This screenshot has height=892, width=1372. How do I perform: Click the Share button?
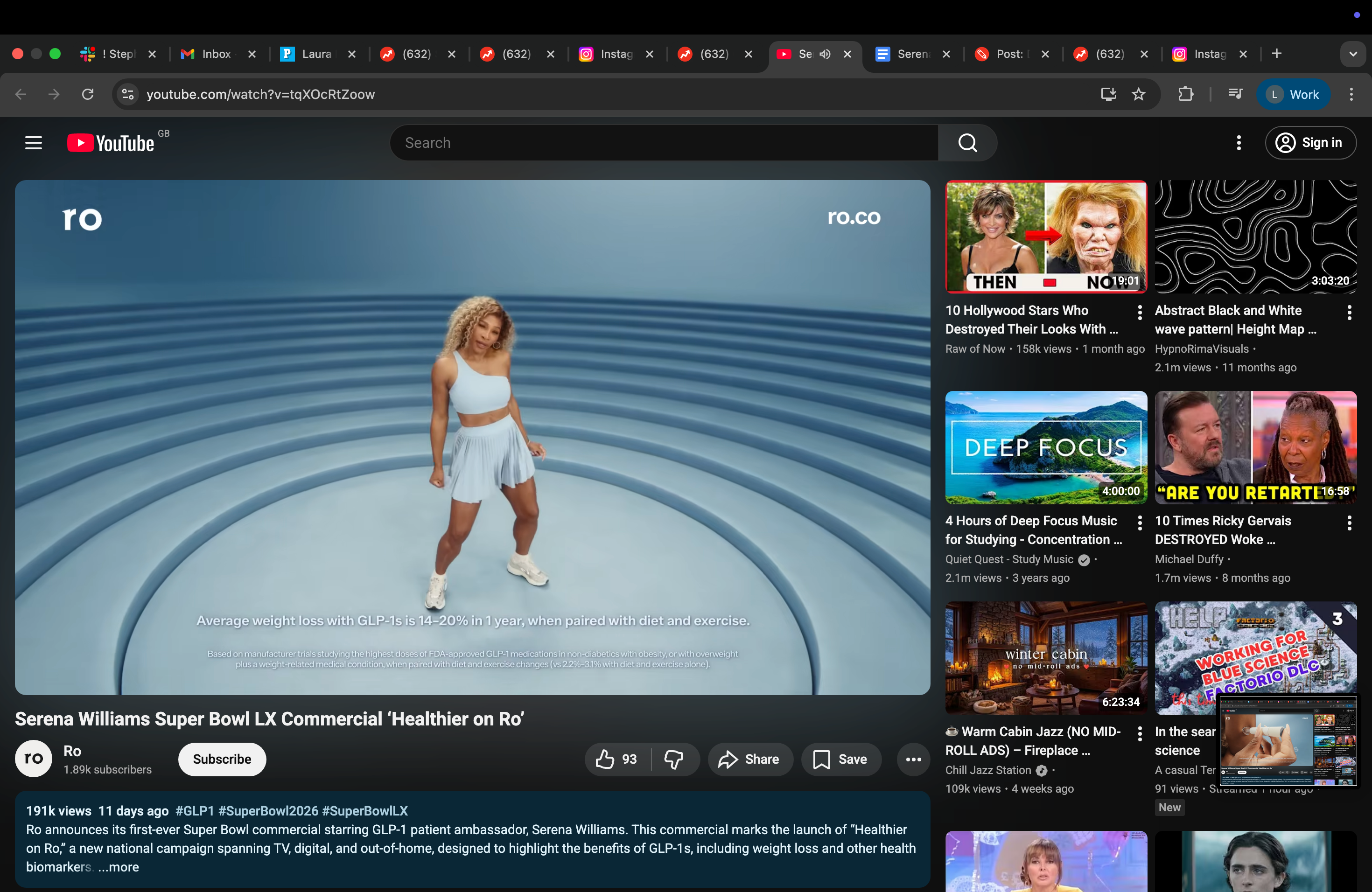click(x=750, y=760)
